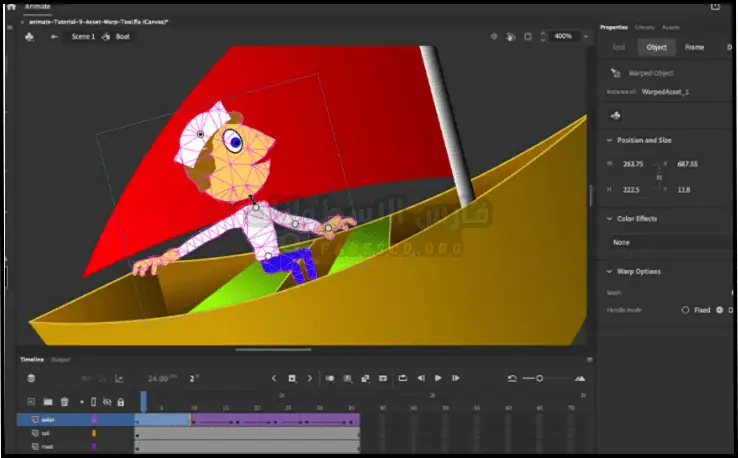The height and width of the screenshot is (458, 738).
Task: Toggle the lock all layers icon
Action: click(120, 402)
